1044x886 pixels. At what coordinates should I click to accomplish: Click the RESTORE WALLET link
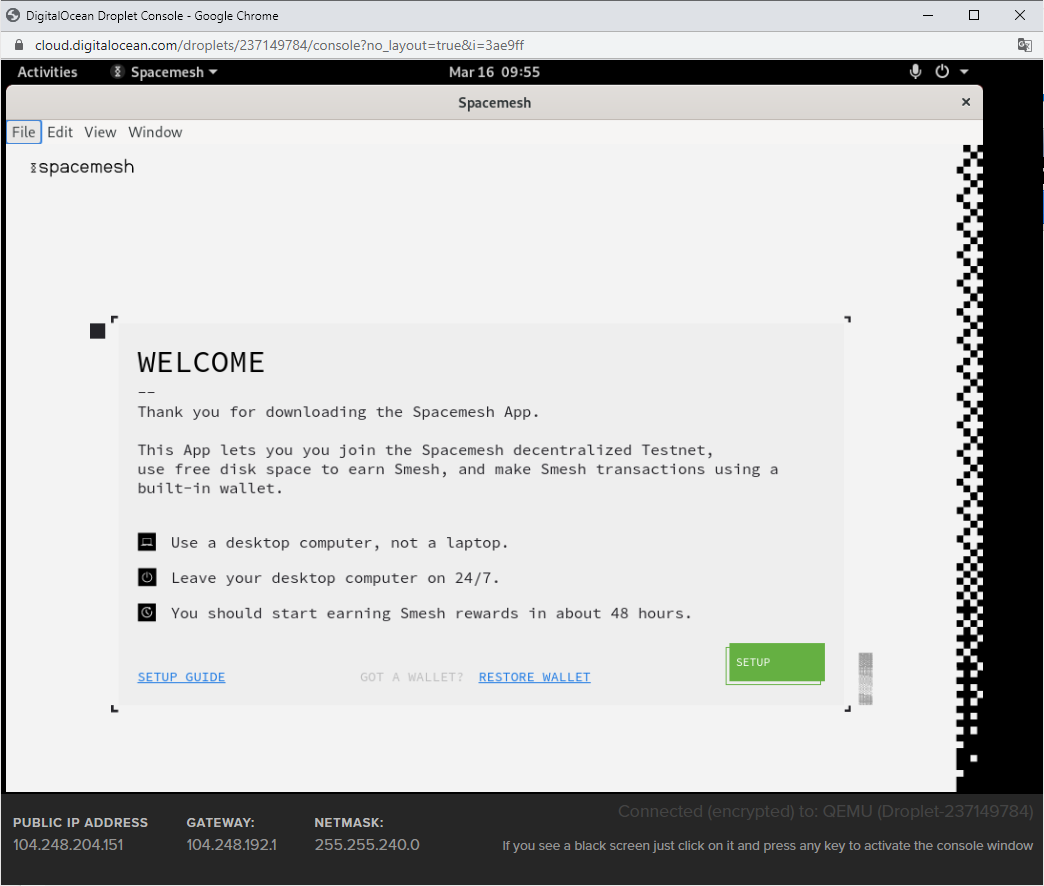click(534, 677)
